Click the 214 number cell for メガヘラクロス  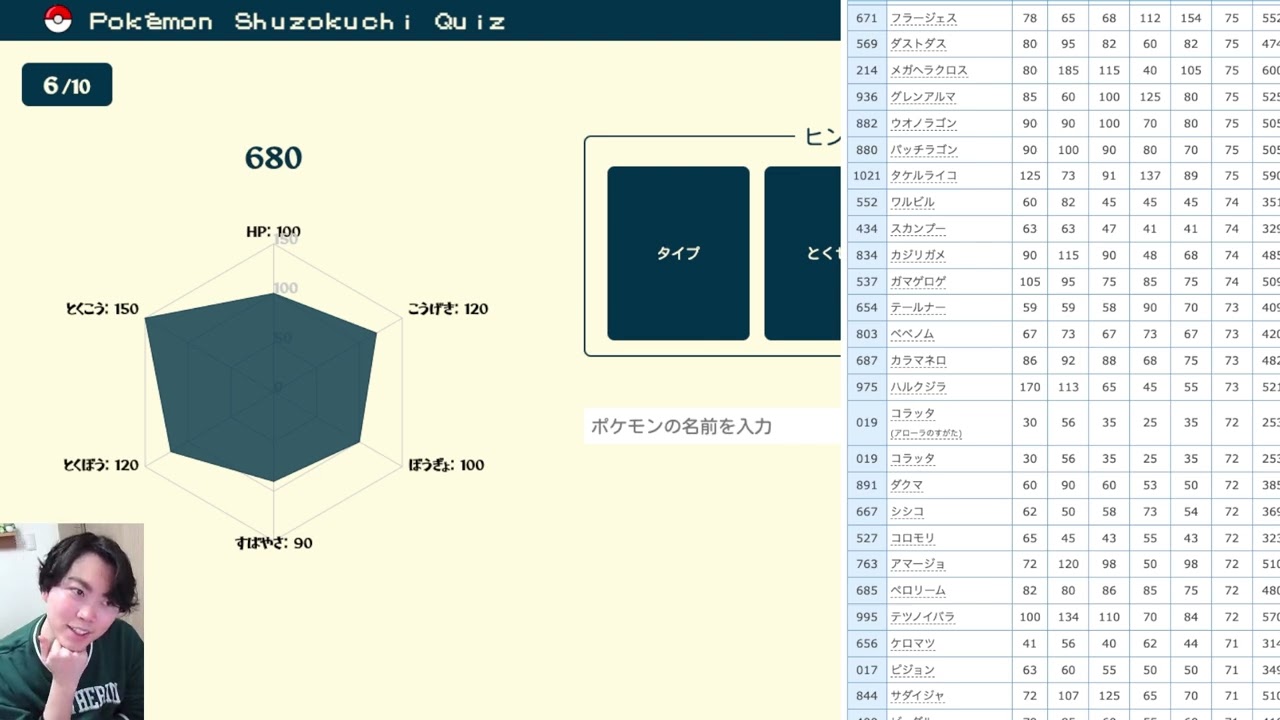point(866,70)
